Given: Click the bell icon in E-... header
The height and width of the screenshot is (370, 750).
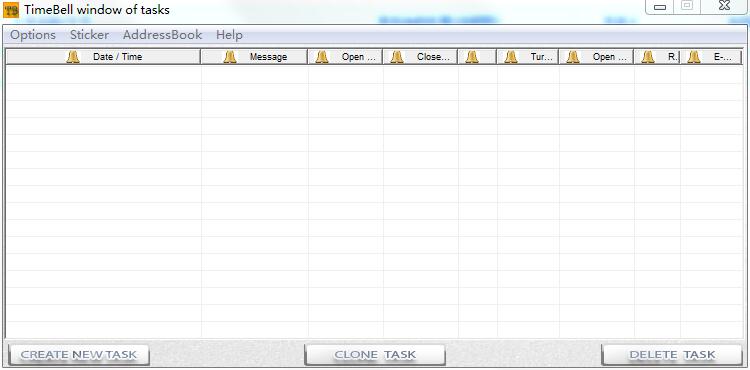Looking at the screenshot, I should click(694, 57).
